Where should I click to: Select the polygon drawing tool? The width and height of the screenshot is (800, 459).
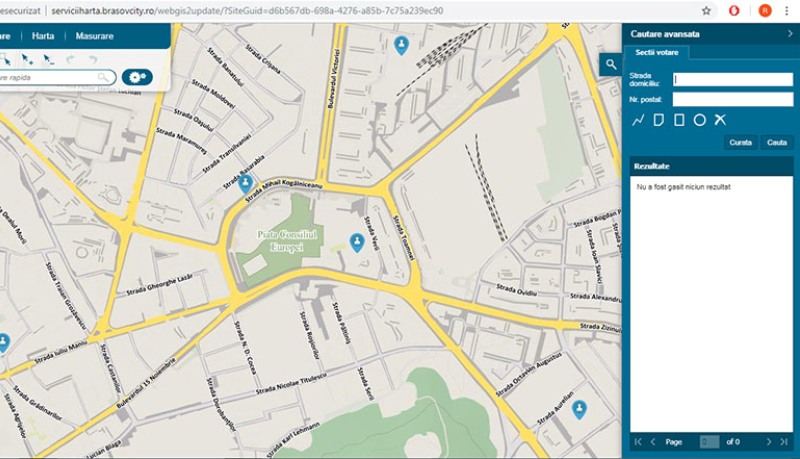pyautogui.click(x=659, y=120)
